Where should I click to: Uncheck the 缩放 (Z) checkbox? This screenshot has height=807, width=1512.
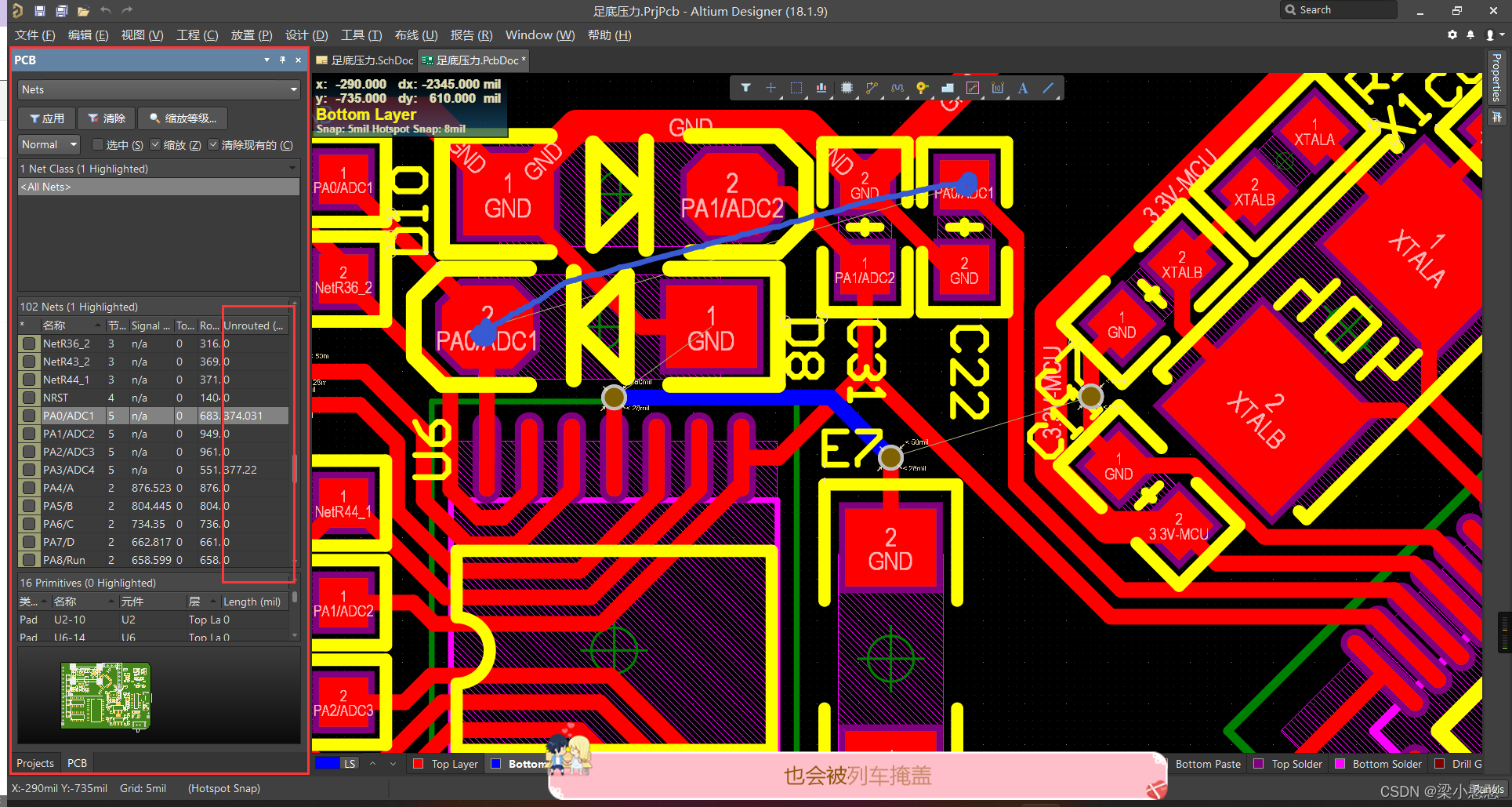(x=155, y=145)
